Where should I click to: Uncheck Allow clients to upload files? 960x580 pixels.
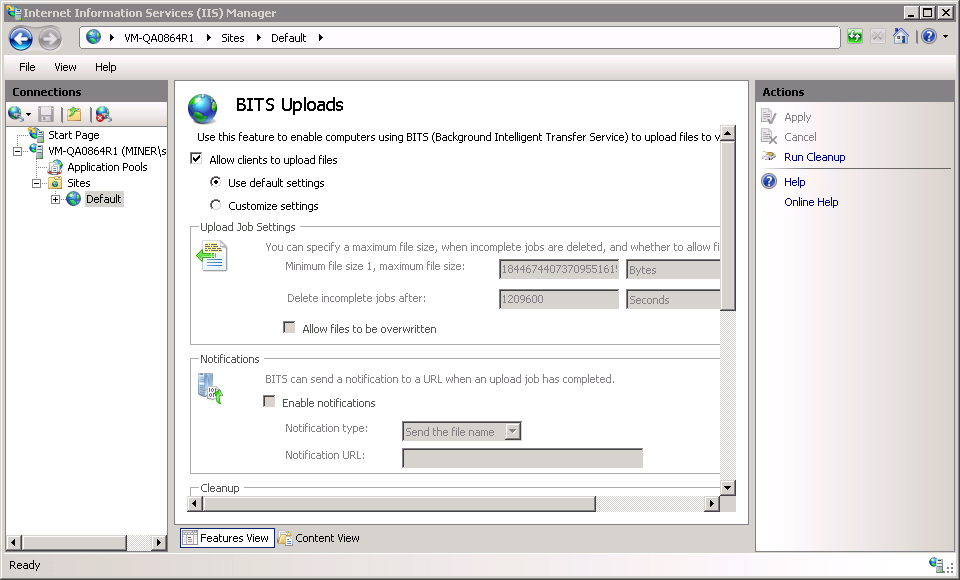pos(196,159)
